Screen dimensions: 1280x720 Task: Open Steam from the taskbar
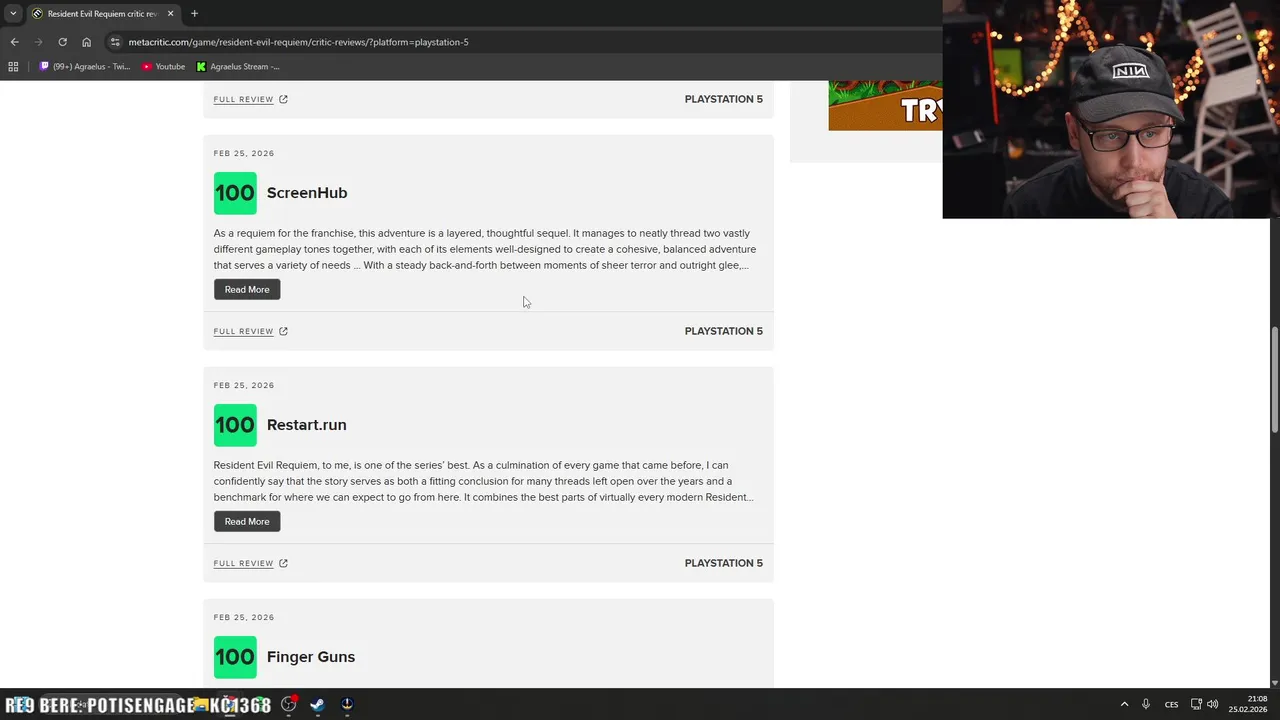pos(317,704)
